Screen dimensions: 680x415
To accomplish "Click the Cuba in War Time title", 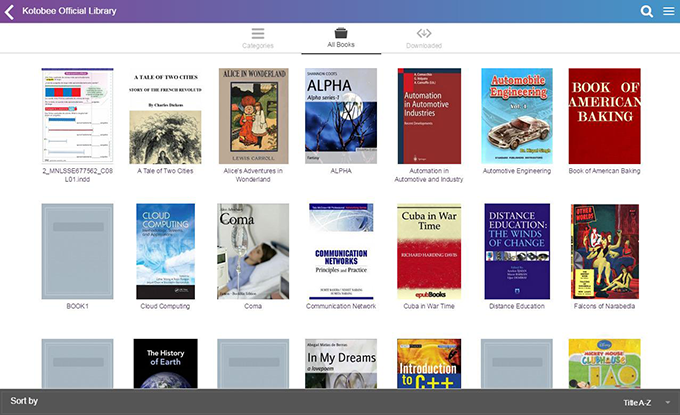I will click(x=428, y=306).
